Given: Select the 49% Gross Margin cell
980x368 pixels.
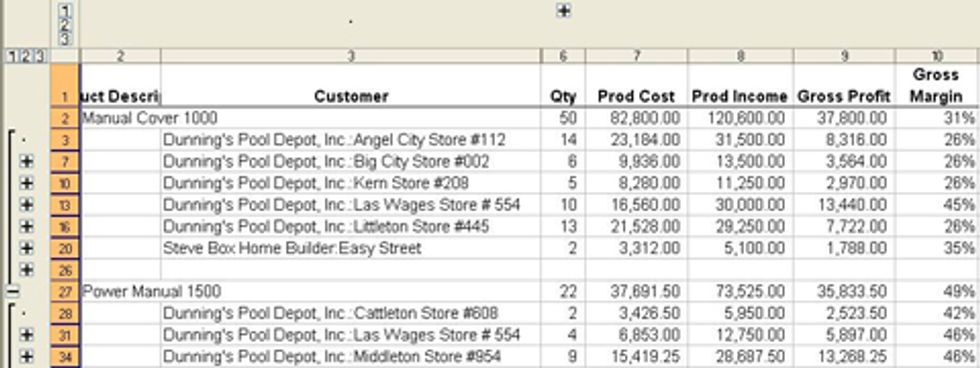Looking at the screenshot, I should click(937, 291).
